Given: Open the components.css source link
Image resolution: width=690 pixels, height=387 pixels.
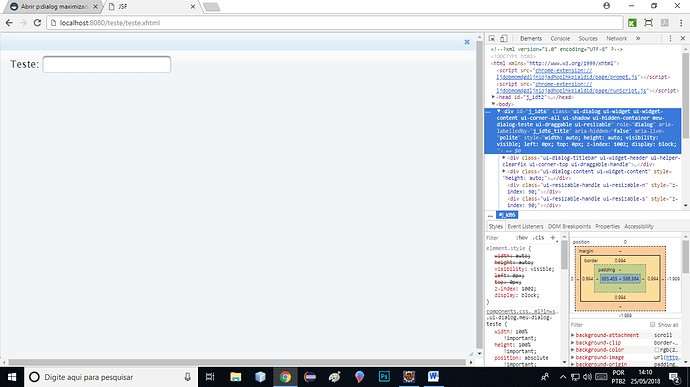Looking at the screenshot, I should [x=521, y=311].
